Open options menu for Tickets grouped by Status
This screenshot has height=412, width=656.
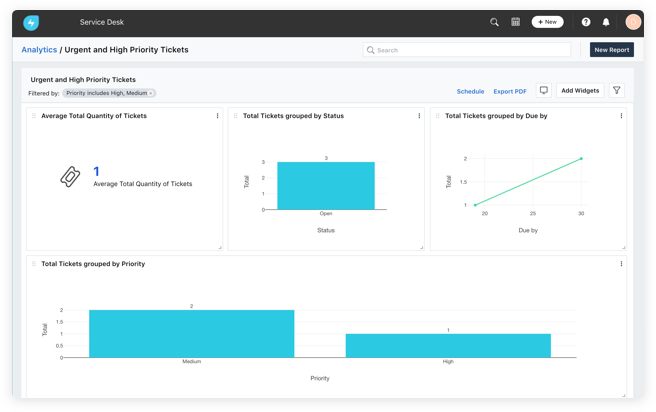(x=419, y=116)
